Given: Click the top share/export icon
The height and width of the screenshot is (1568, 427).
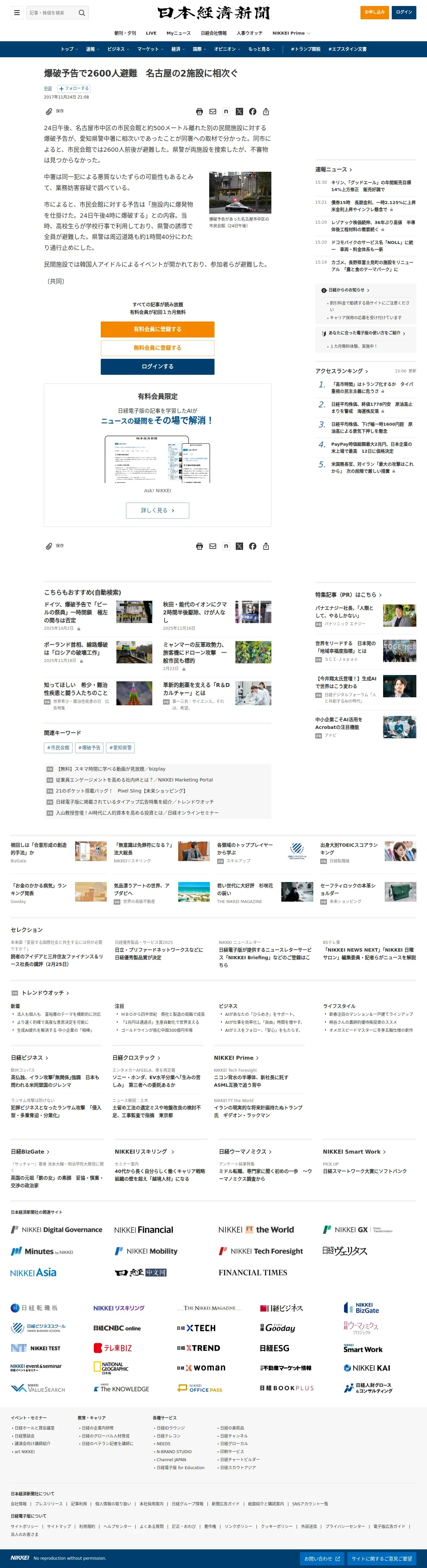Looking at the screenshot, I should pos(266,112).
